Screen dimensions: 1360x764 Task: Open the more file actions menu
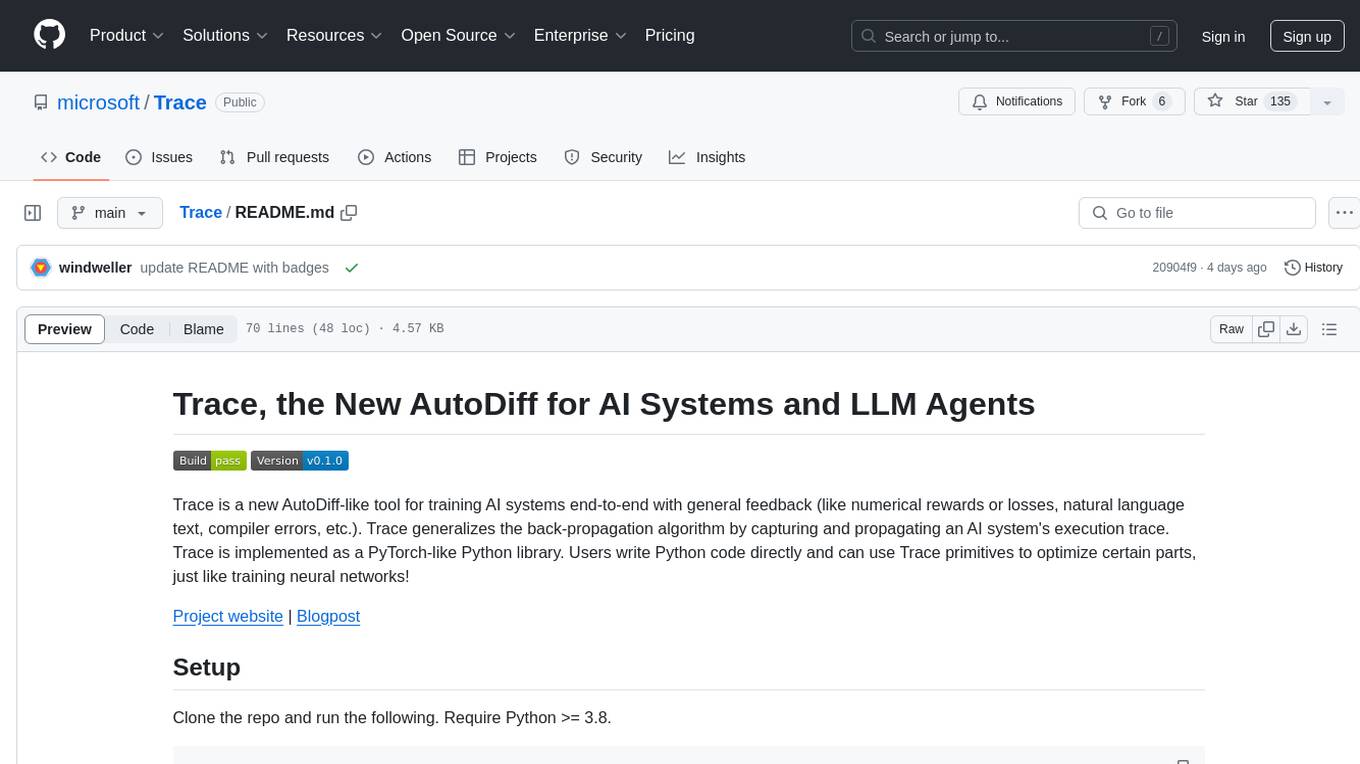(1344, 213)
